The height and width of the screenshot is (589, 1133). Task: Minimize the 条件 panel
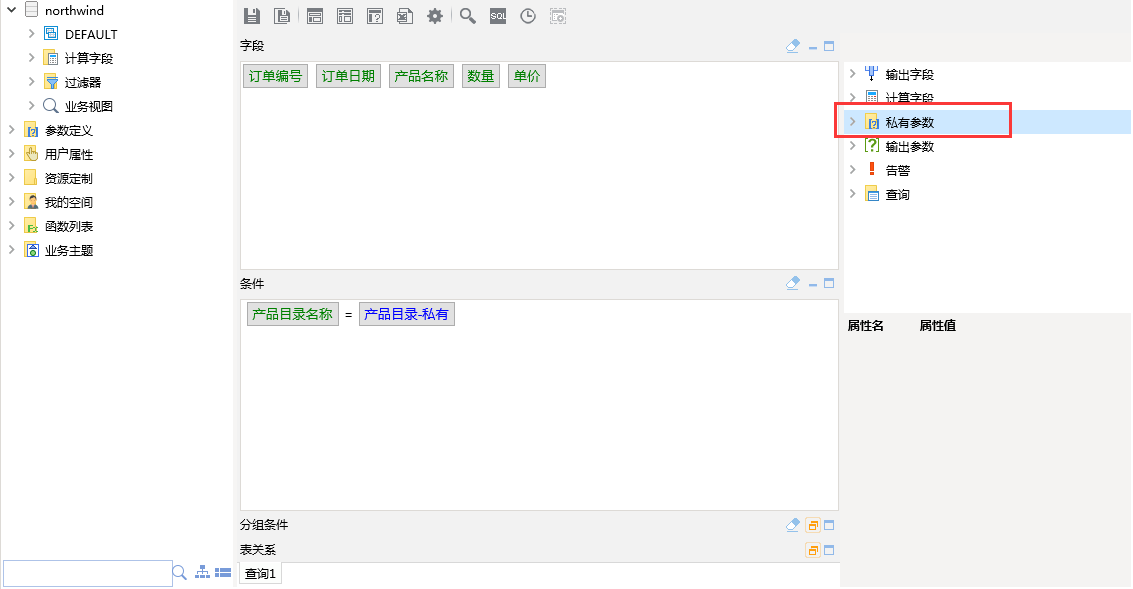tap(813, 285)
